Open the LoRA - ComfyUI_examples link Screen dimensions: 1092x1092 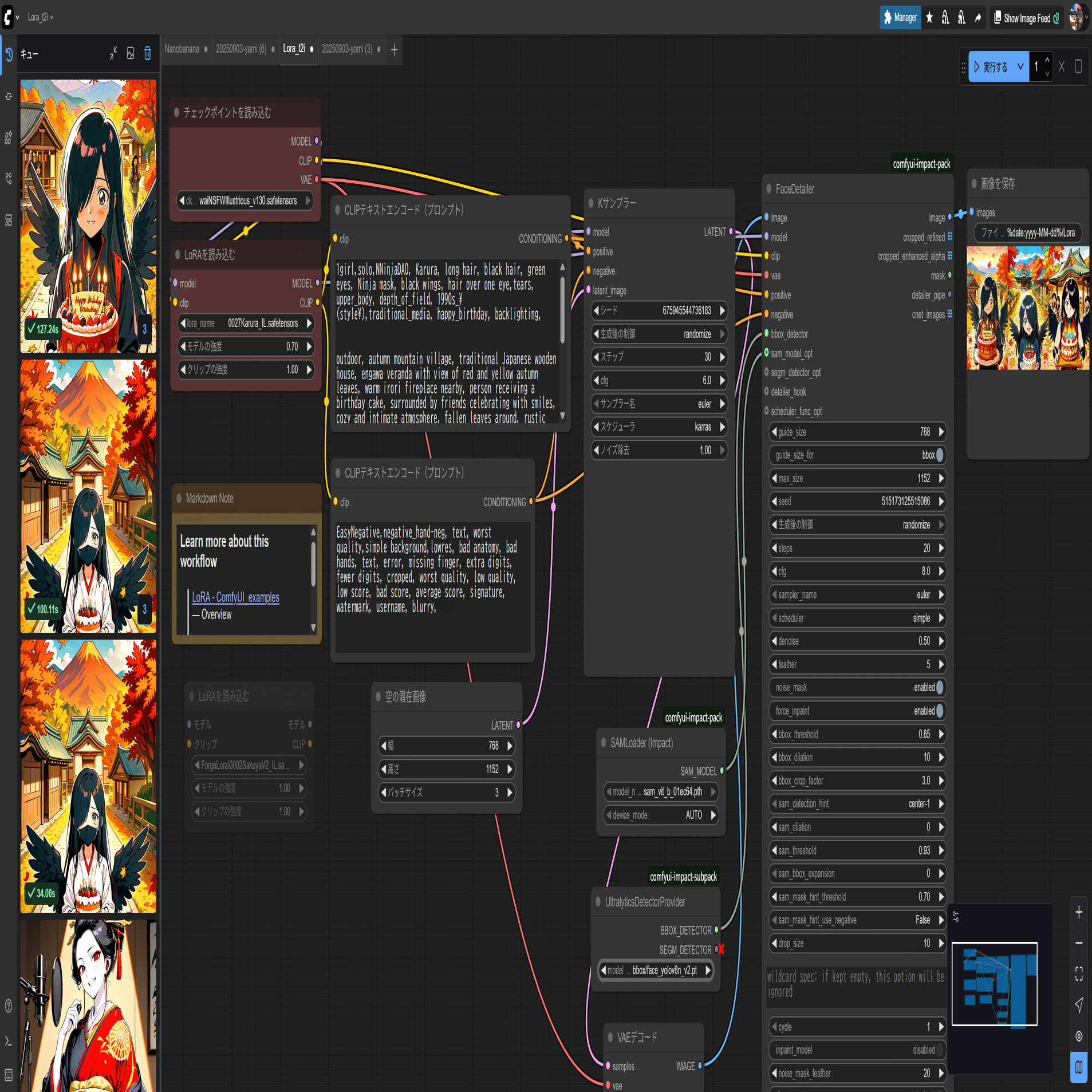pyautogui.click(x=235, y=597)
